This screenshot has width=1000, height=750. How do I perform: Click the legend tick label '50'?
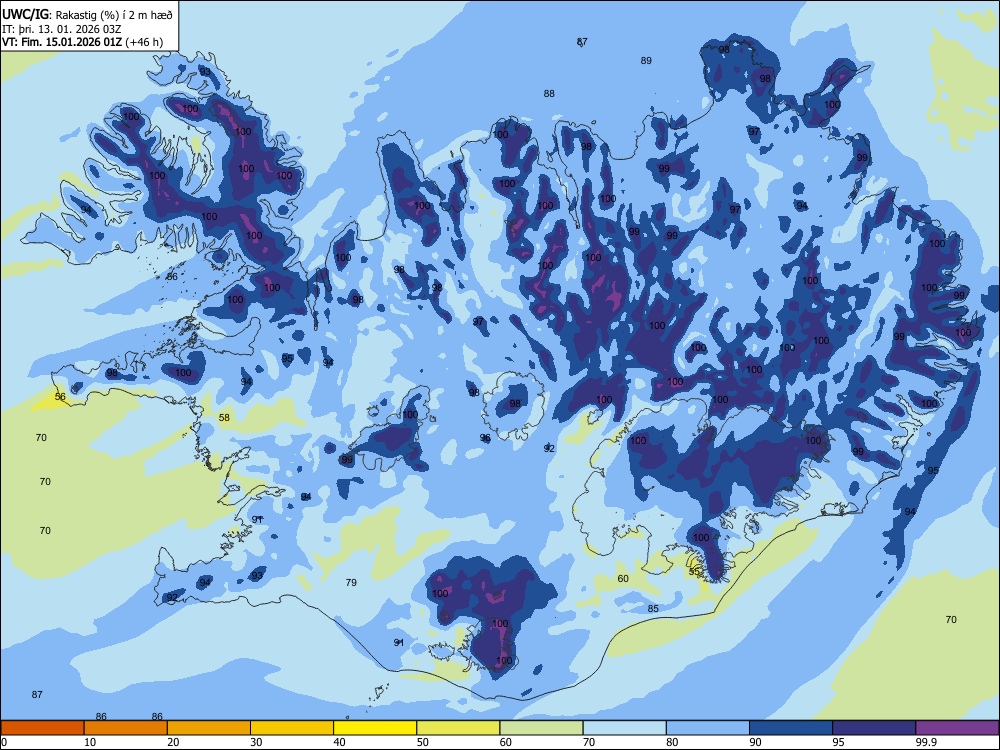[x=422, y=742]
